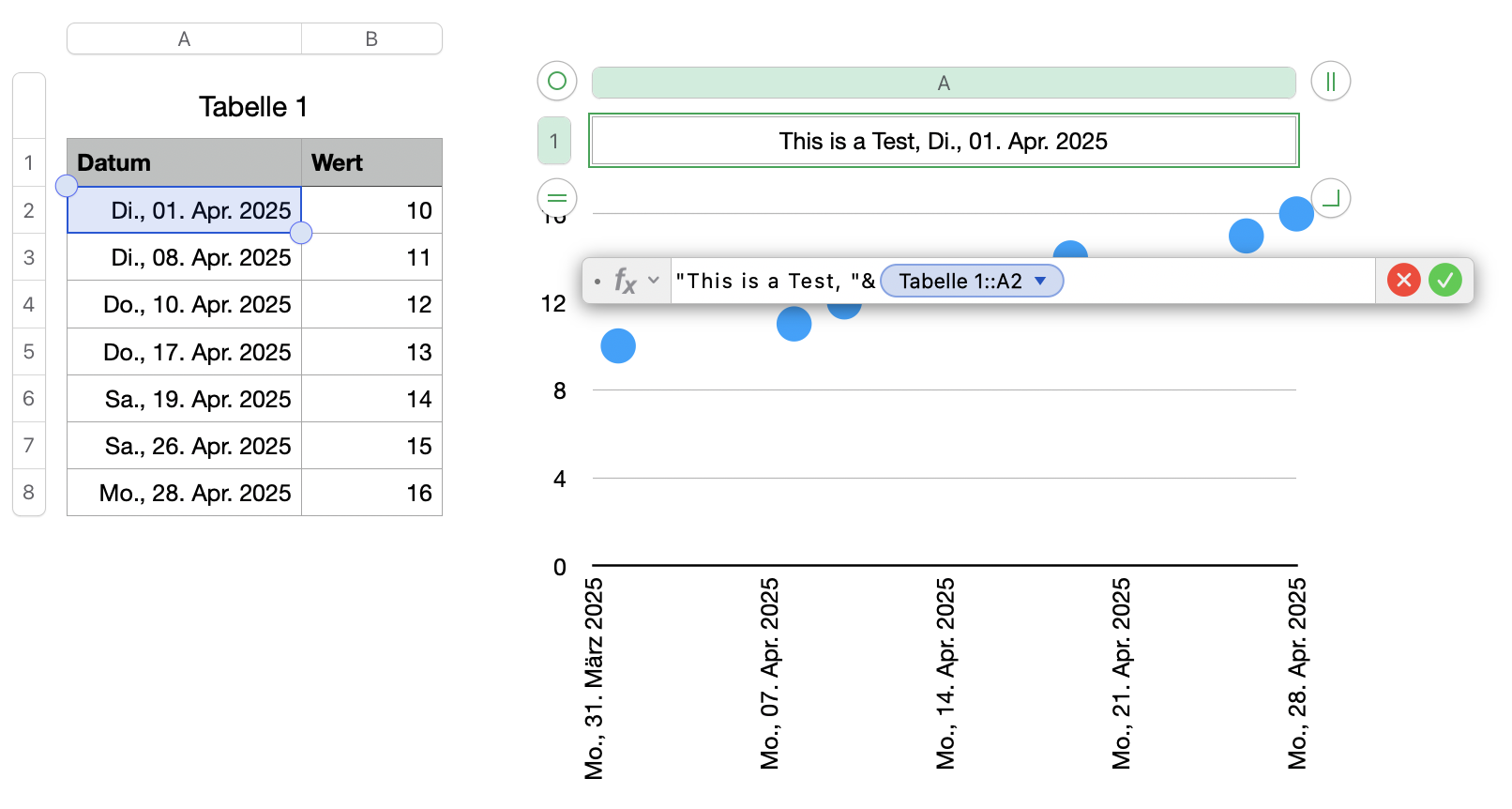Click the add rows handle with equals sign
The width and height of the screenshot is (1512, 809).
point(556,198)
